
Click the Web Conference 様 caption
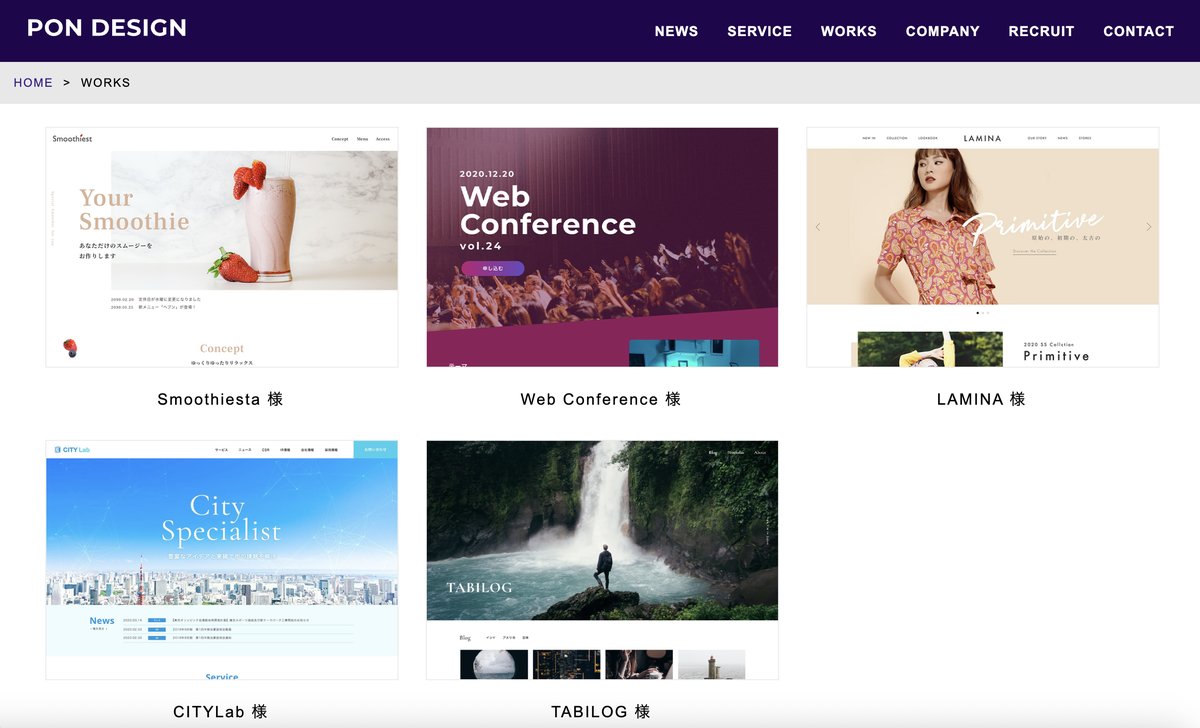[x=600, y=399]
